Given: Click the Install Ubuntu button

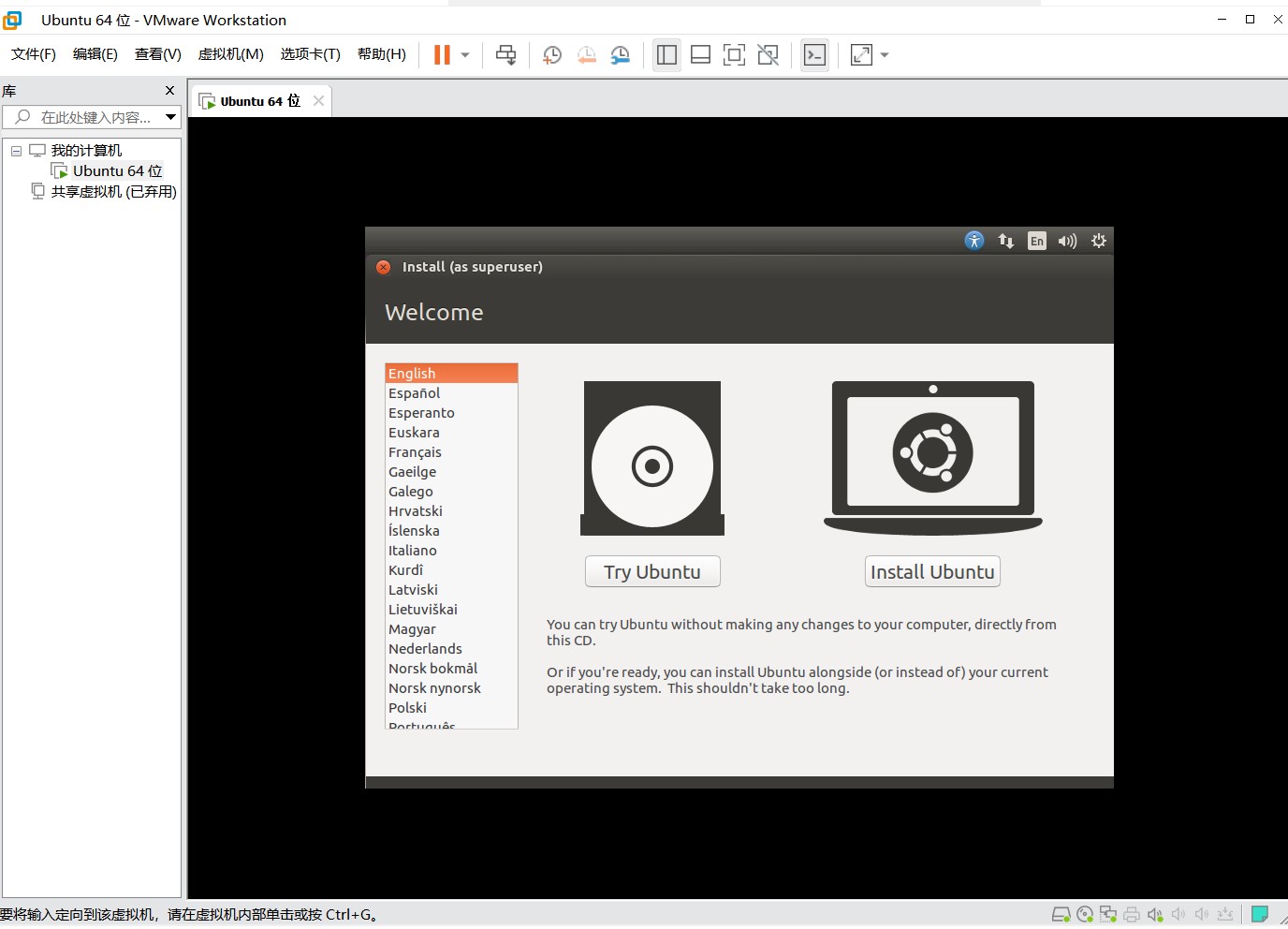Looking at the screenshot, I should (x=932, y=571).
